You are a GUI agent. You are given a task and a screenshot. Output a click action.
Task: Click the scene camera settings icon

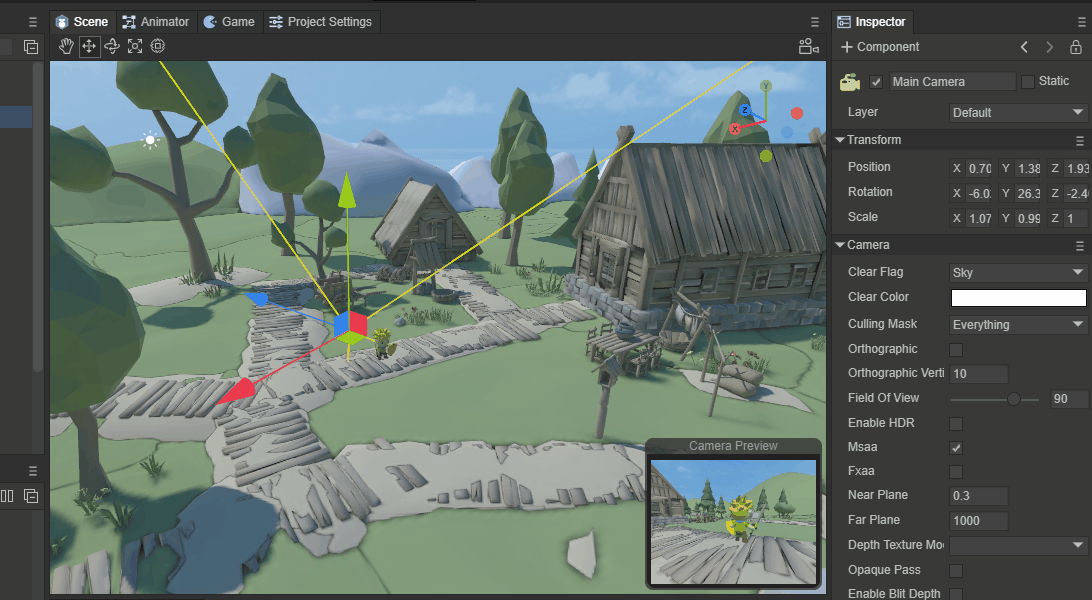pos(808,46)
